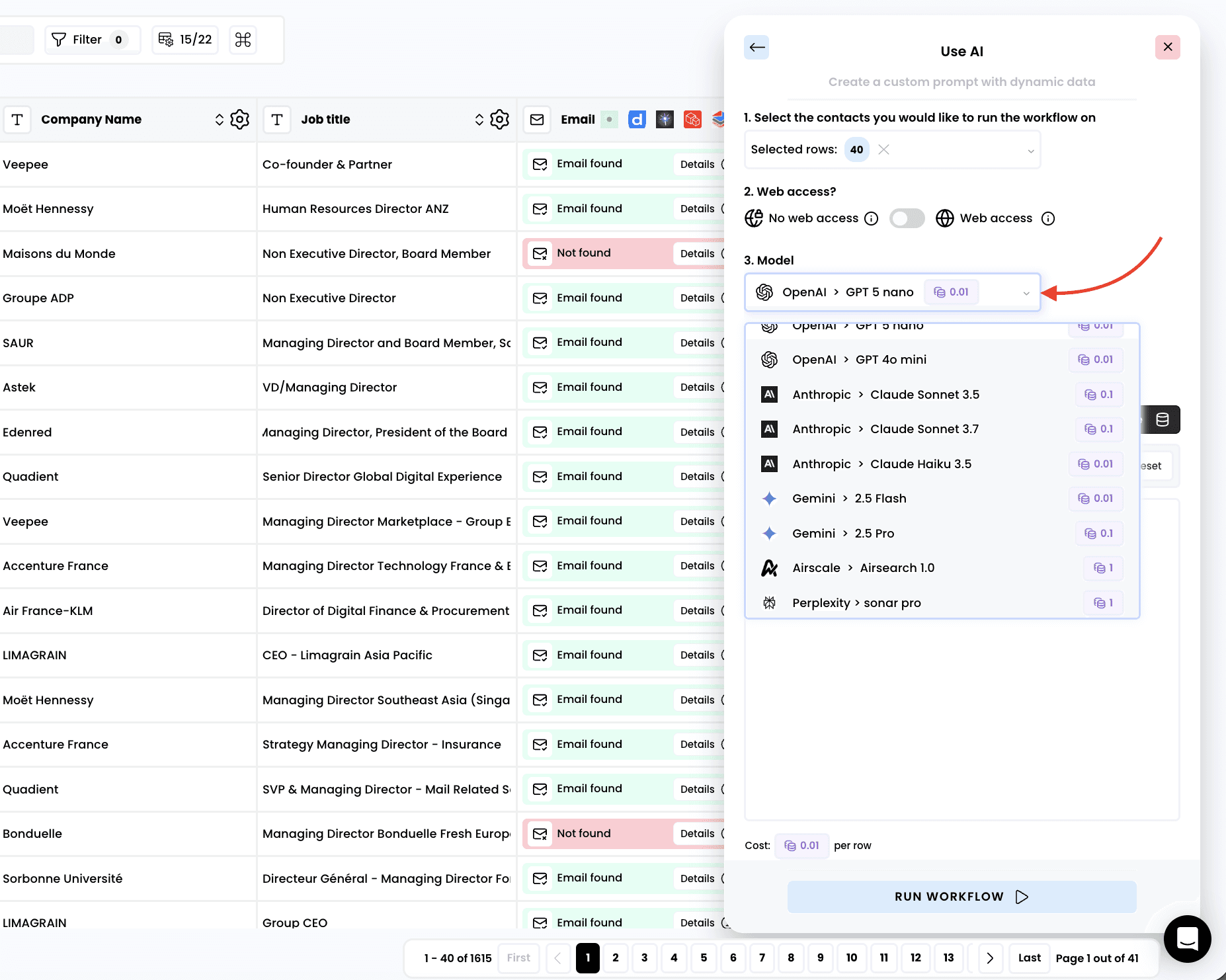This screenshot has height=980, width=1226.
Task: Click 'Moët Hennessy' in Human Resources row
Action: click(x=48, y=209)
